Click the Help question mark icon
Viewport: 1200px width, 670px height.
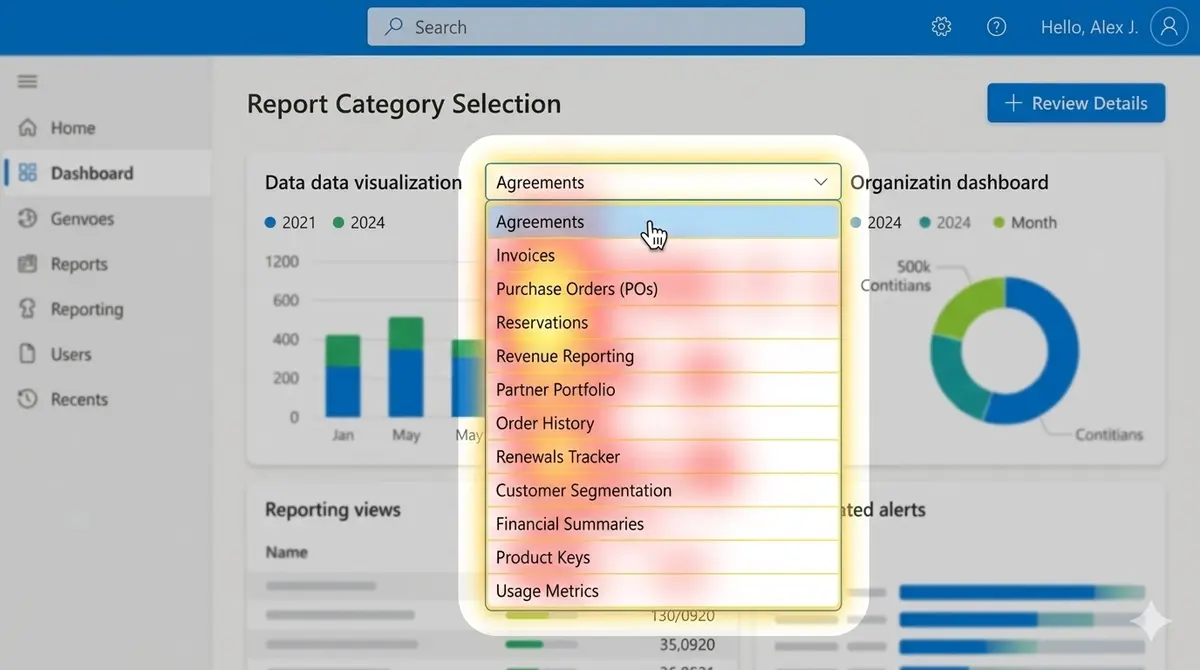tap(996, 26)
